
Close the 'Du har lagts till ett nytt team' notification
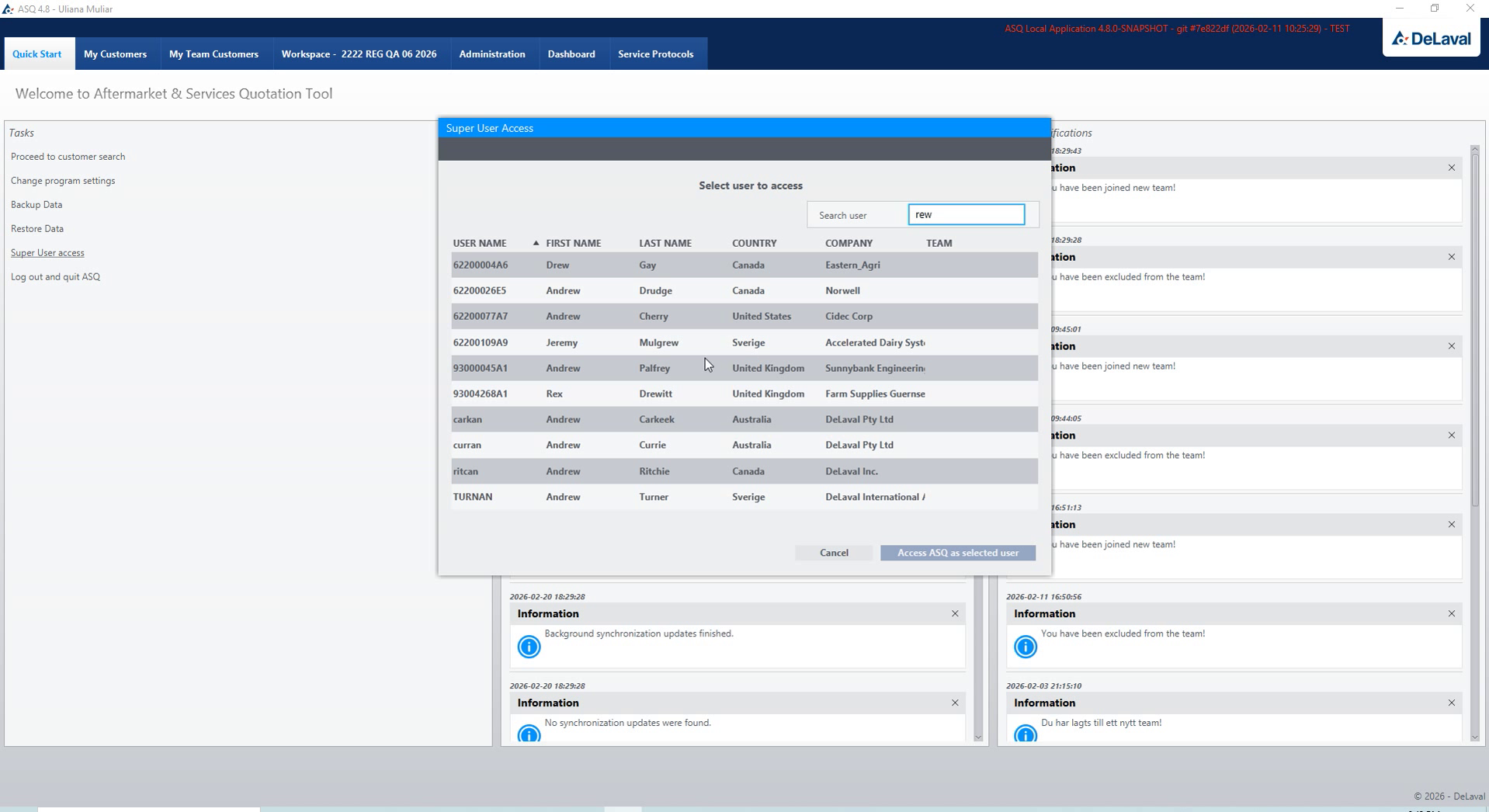coord(1451,703)
